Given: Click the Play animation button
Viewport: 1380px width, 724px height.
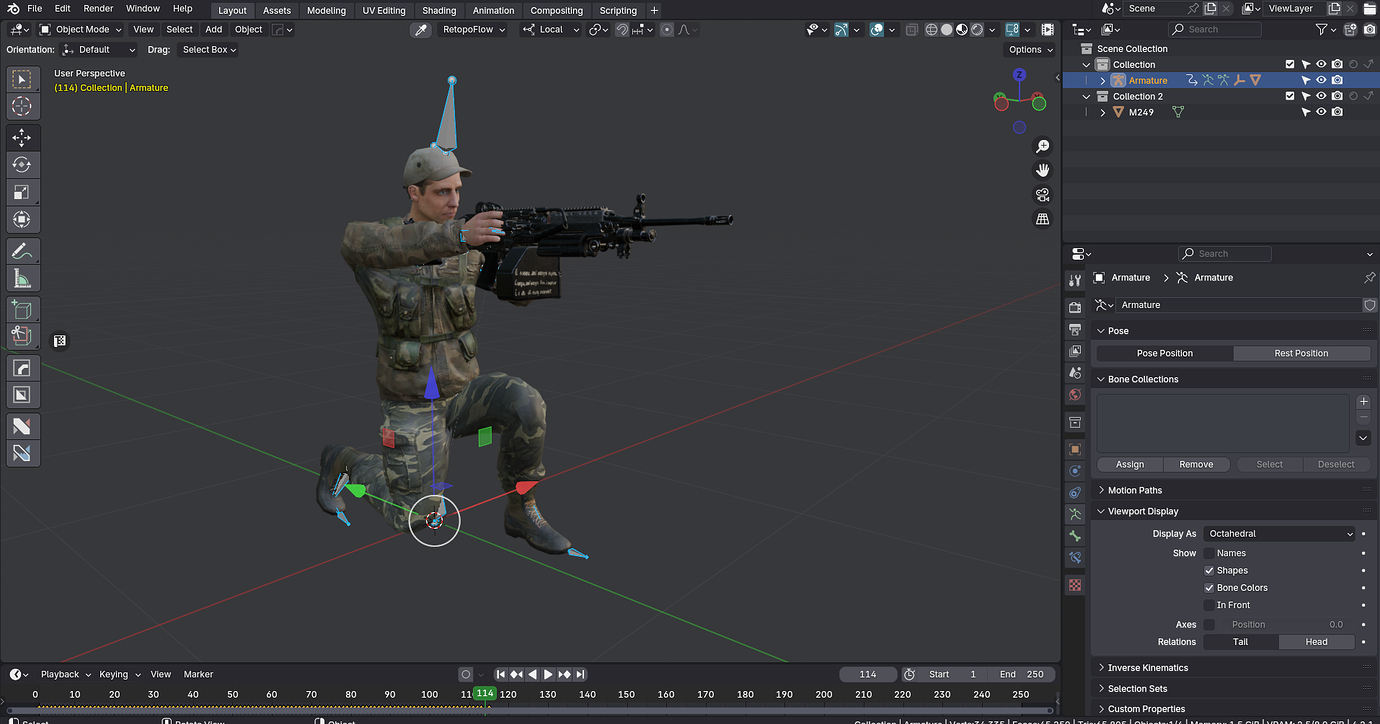Looking at the screenshot, I should pos(548,674).
